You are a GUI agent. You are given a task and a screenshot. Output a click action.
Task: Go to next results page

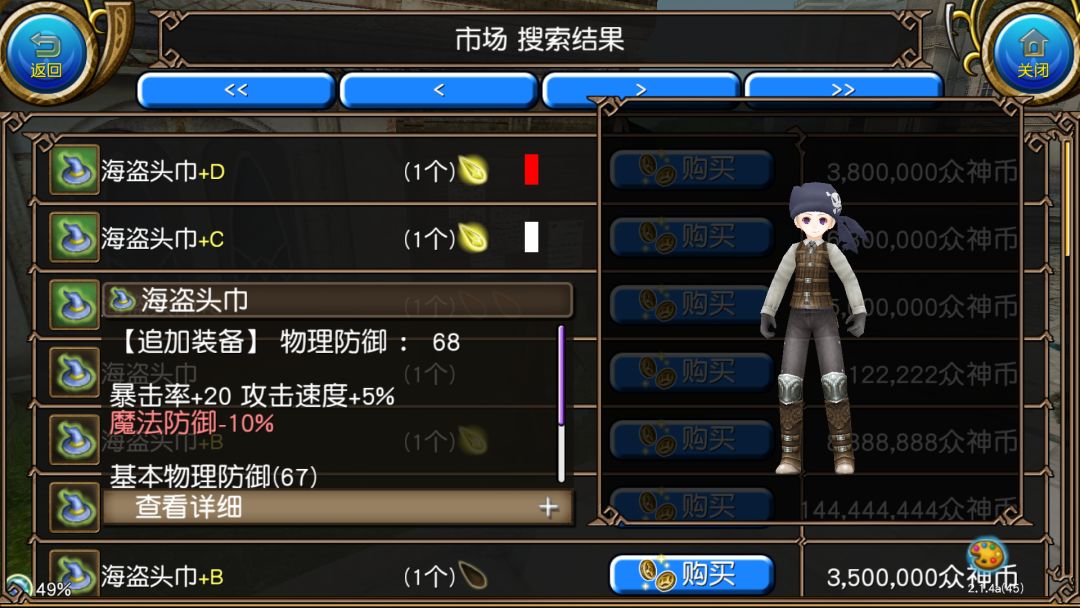(641, 90)
